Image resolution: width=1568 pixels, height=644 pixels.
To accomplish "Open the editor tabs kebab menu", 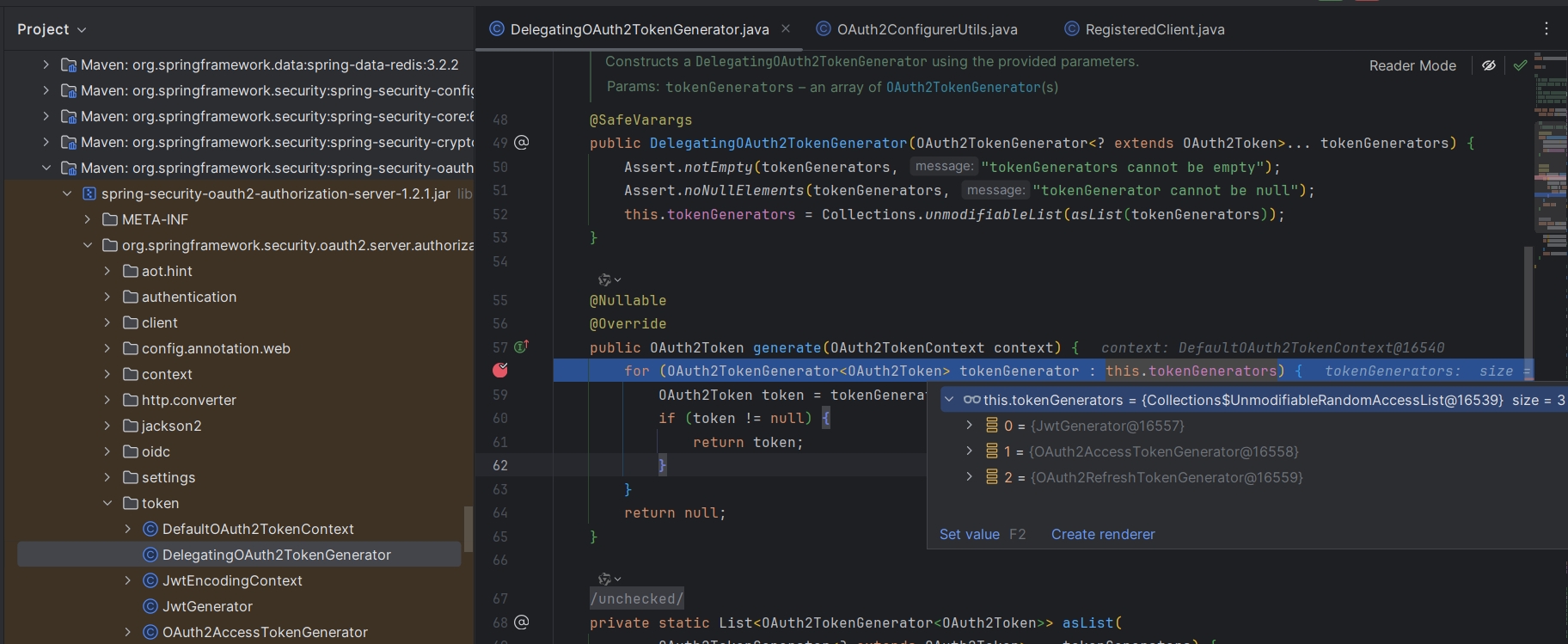I will (x=1546, y=28).
